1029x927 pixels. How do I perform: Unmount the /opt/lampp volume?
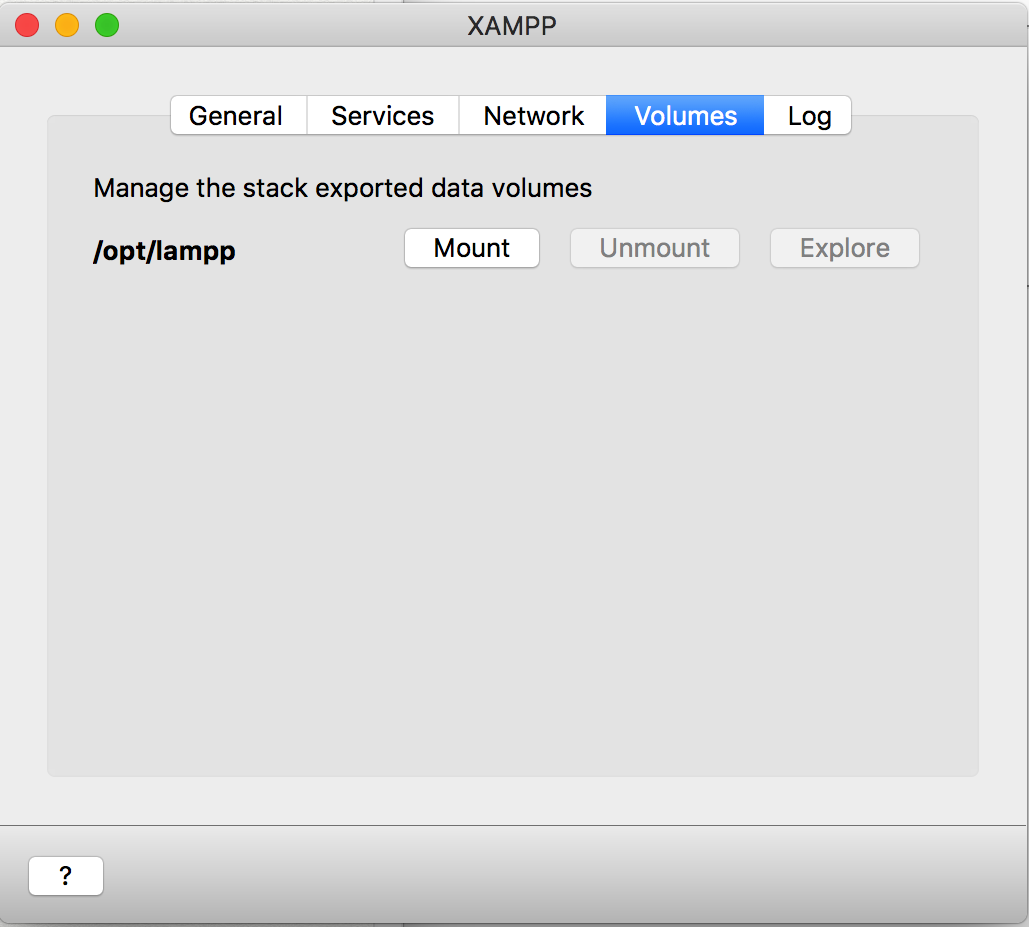point(654,248)
